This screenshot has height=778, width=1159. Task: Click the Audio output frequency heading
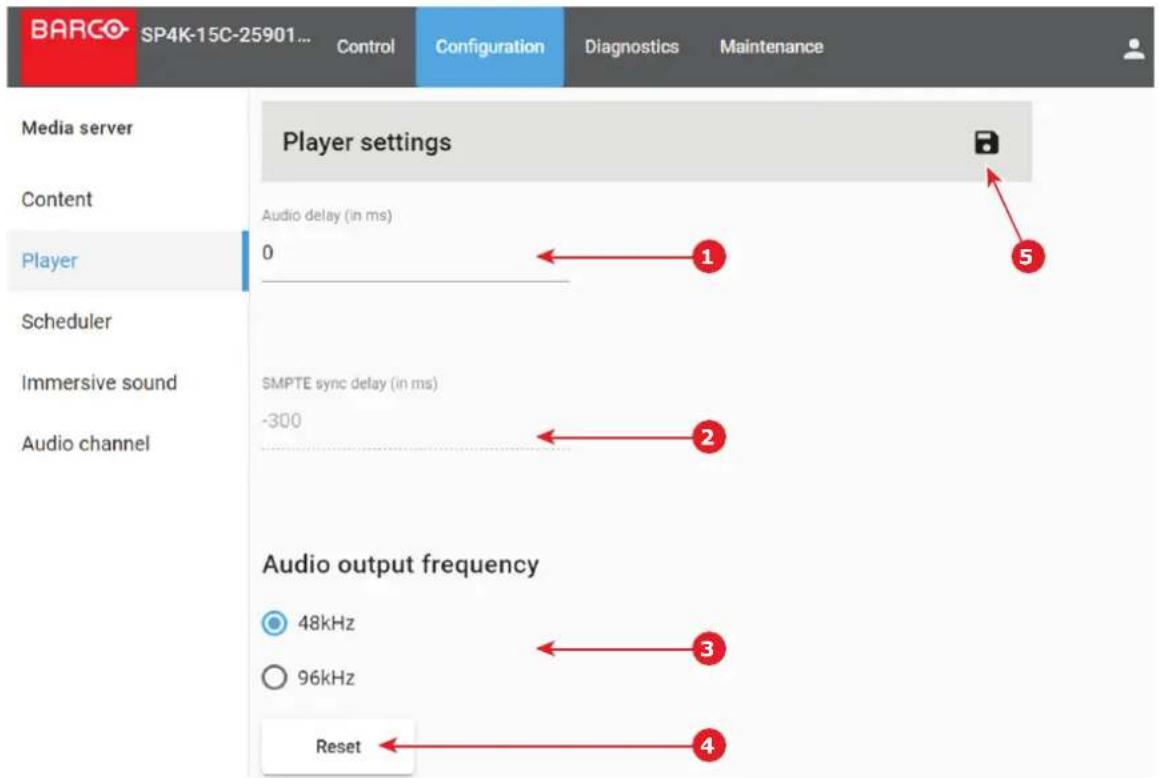click(401, 564)
